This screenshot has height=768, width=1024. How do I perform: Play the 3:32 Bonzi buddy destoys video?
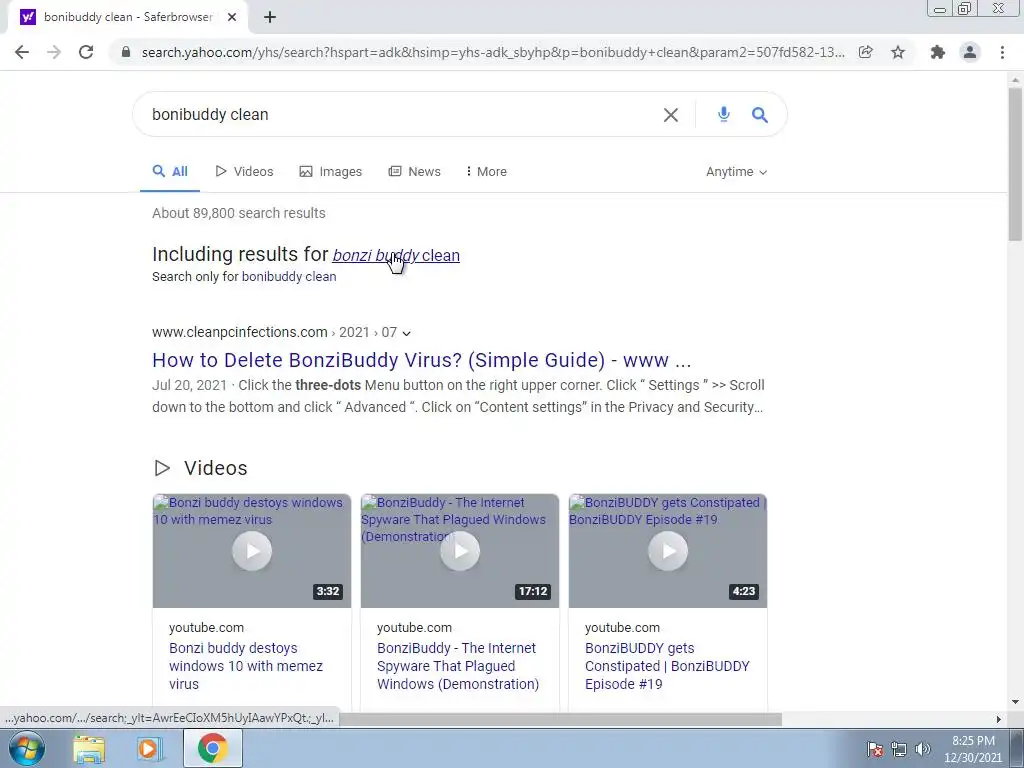tap(252, 551)
